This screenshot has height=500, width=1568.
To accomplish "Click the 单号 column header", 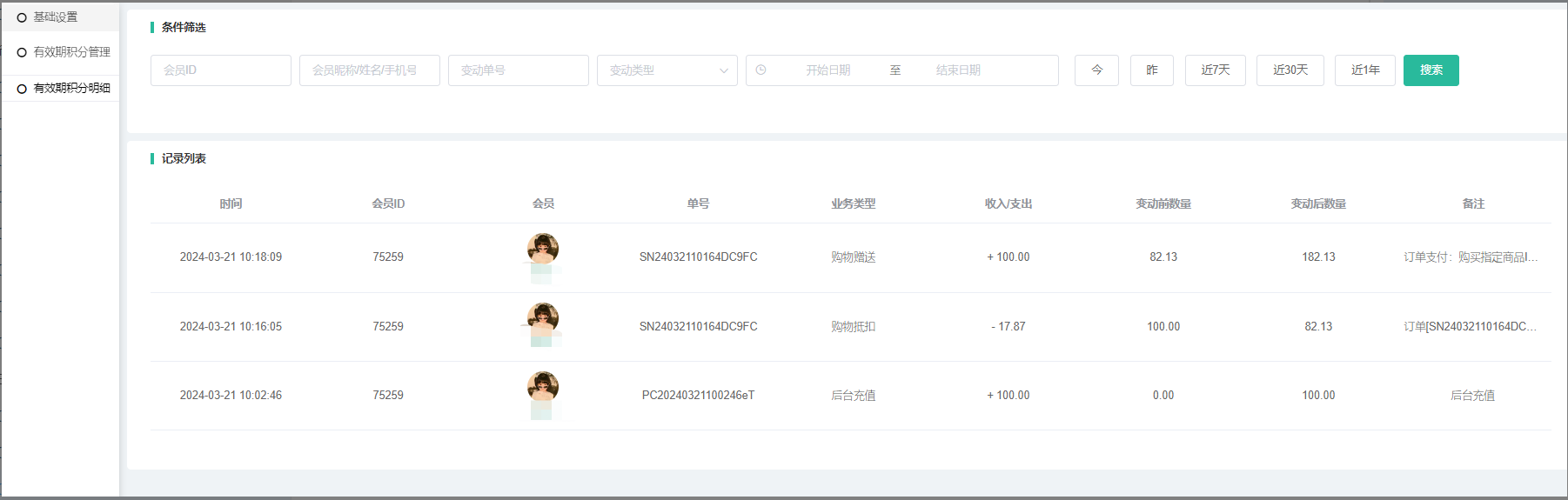I will click(x=698, y=203).
